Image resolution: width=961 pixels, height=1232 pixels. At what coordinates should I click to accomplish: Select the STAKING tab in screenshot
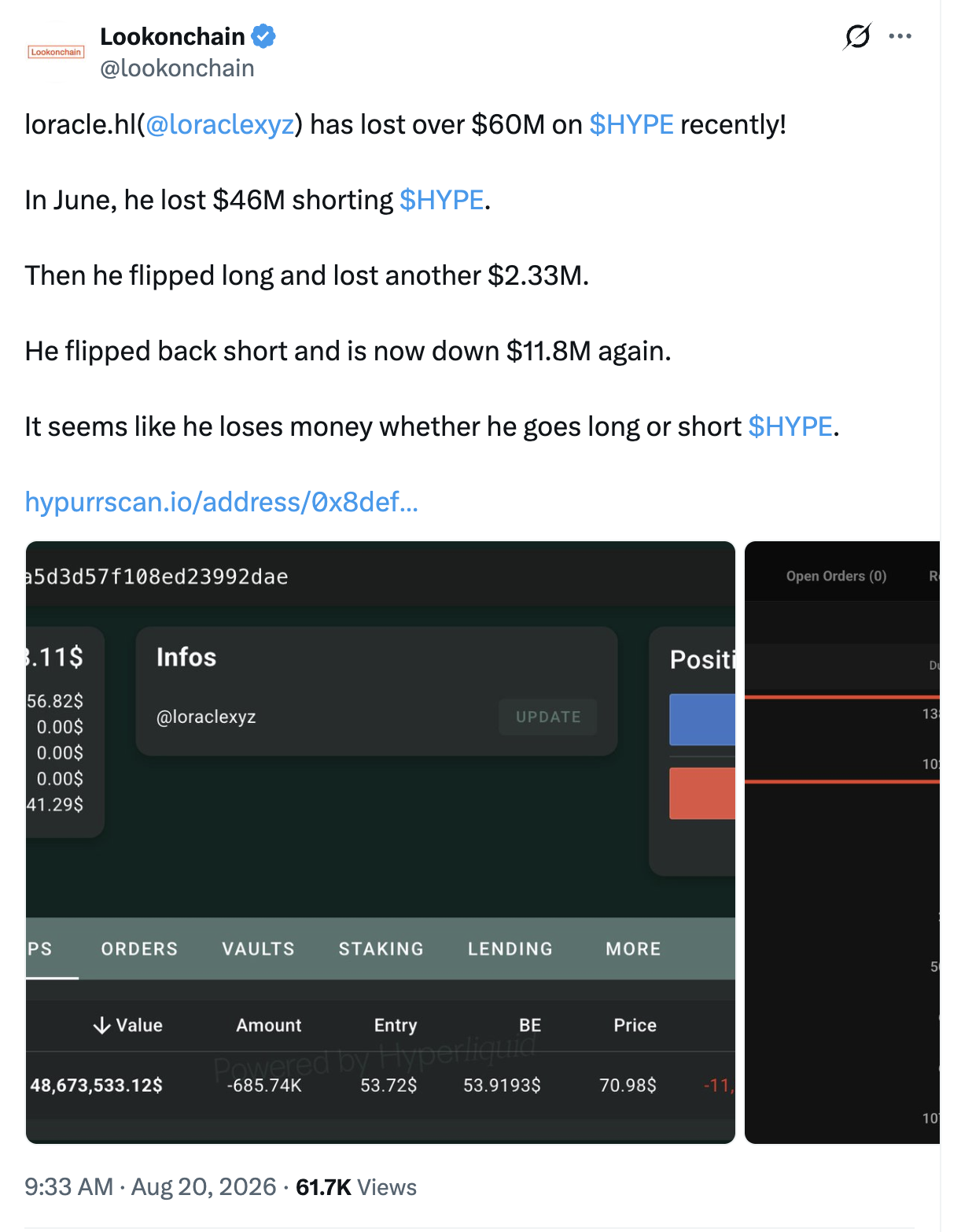pyautogui.click(x=381, y=949)
